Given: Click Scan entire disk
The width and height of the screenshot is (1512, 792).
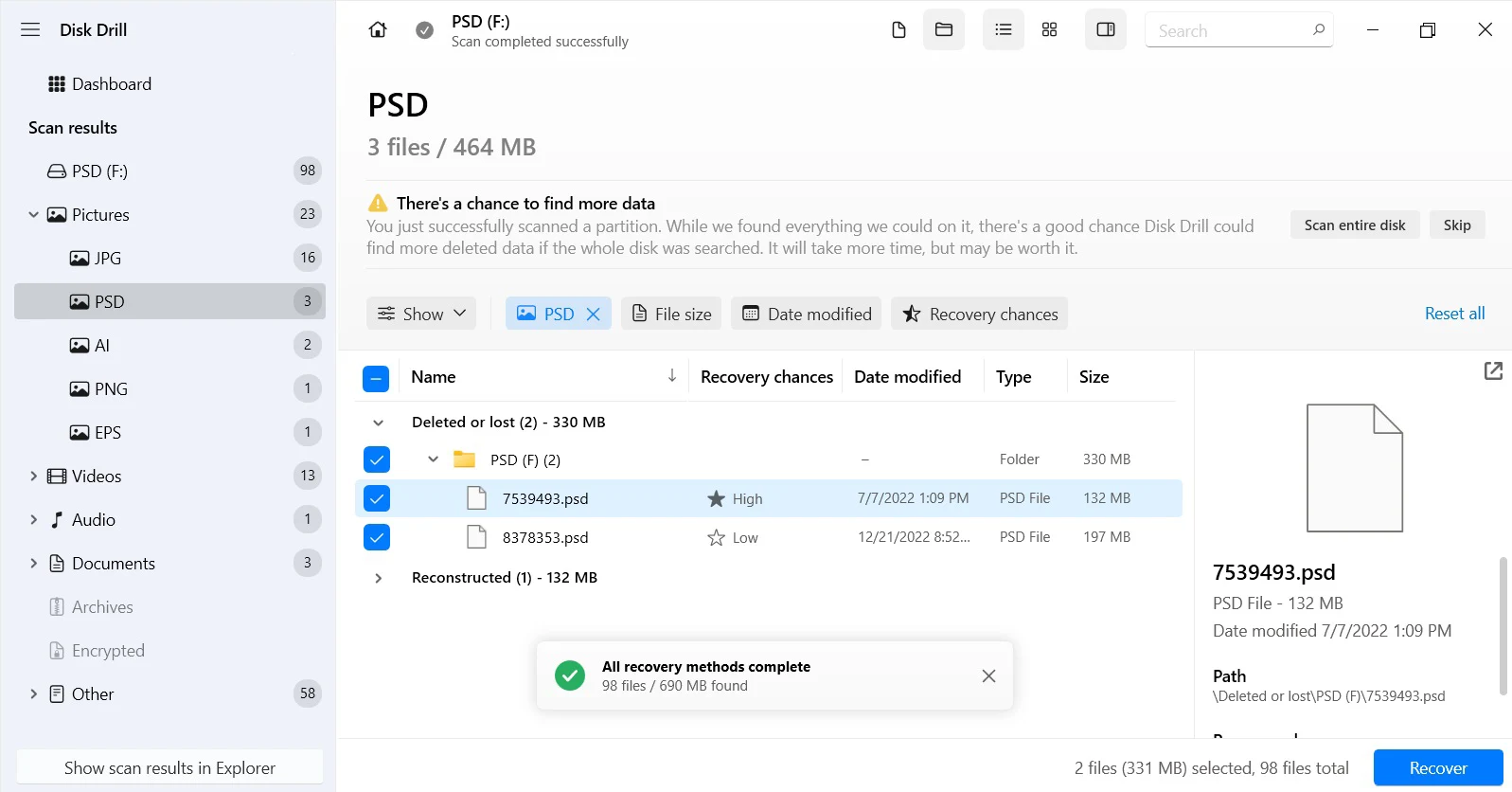Looking at the screenshot, I should click(1355, 225).
